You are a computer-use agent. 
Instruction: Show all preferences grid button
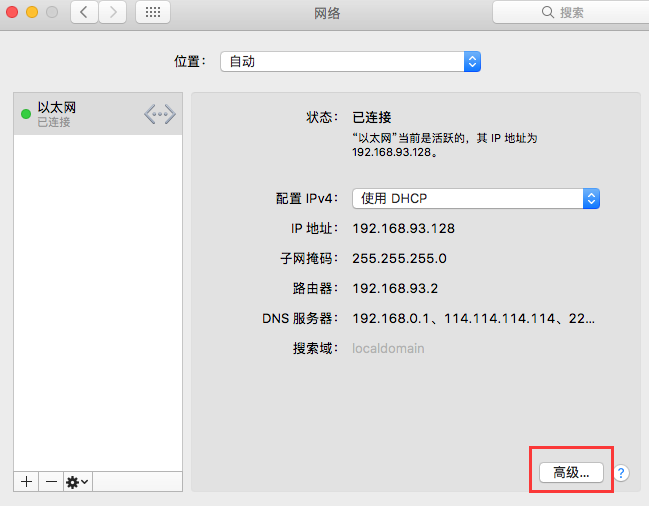tap(153, 12)
